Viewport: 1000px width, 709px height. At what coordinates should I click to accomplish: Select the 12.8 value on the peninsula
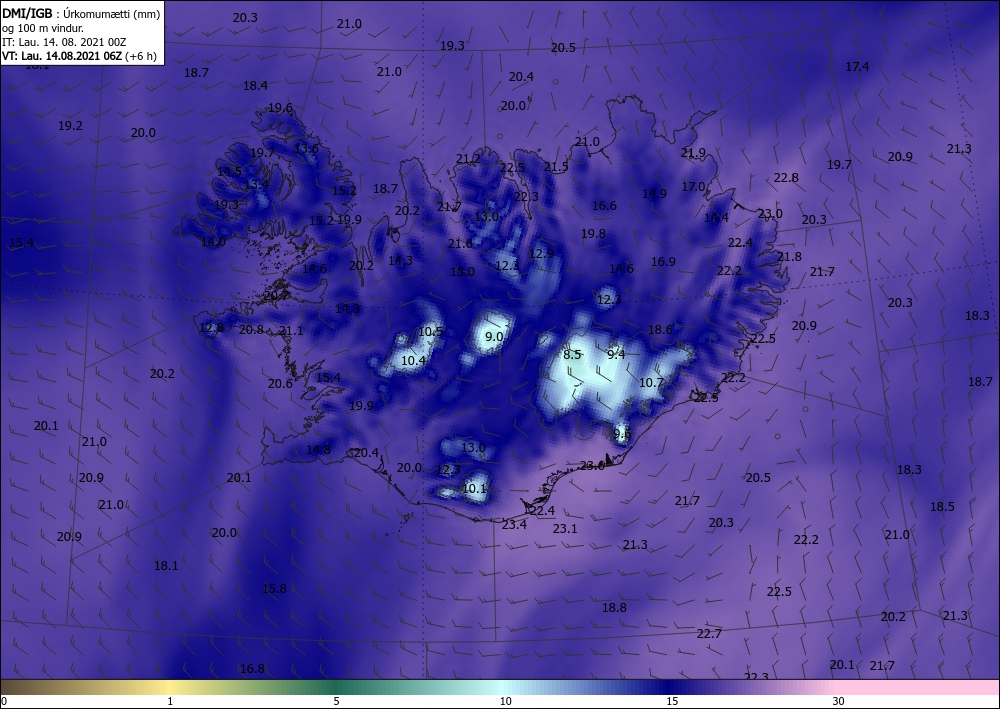coord(212,328)
